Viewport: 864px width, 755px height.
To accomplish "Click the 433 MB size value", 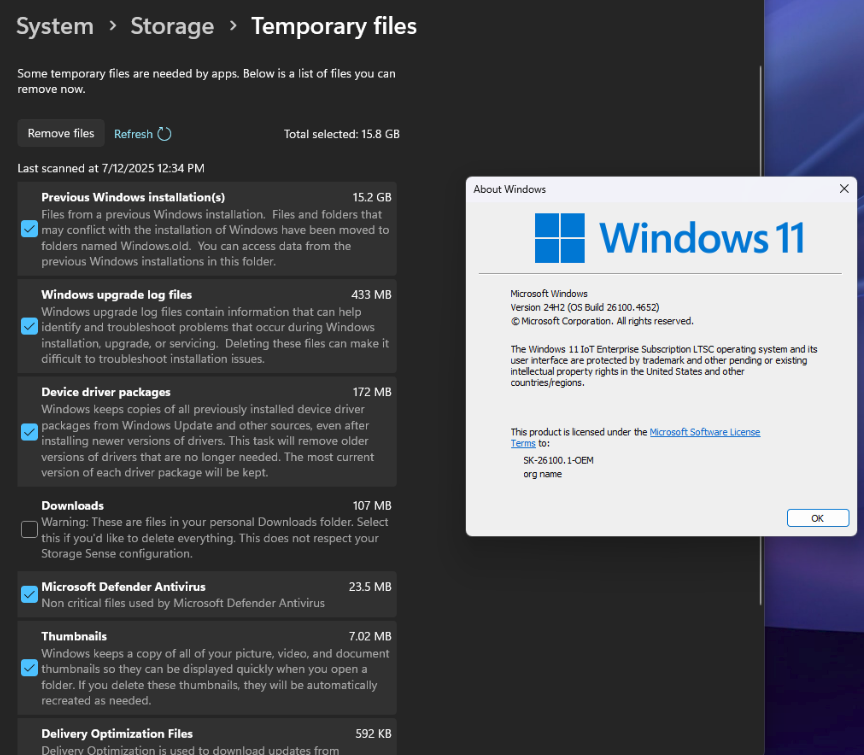I will (371, 295).
